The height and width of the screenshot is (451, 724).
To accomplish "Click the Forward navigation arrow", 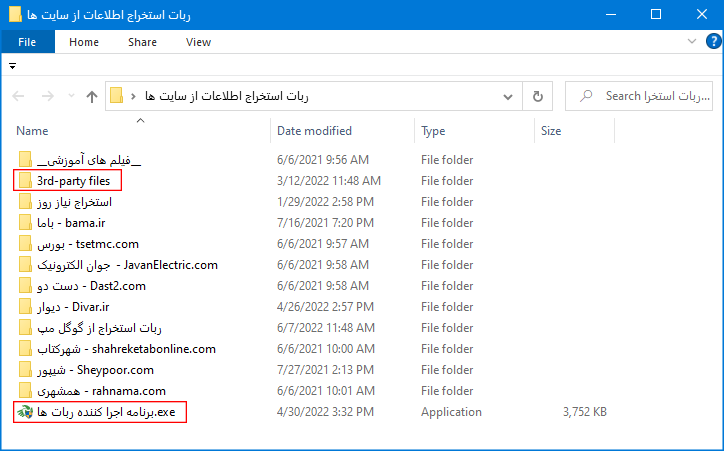I will click(x=46, y=97).
